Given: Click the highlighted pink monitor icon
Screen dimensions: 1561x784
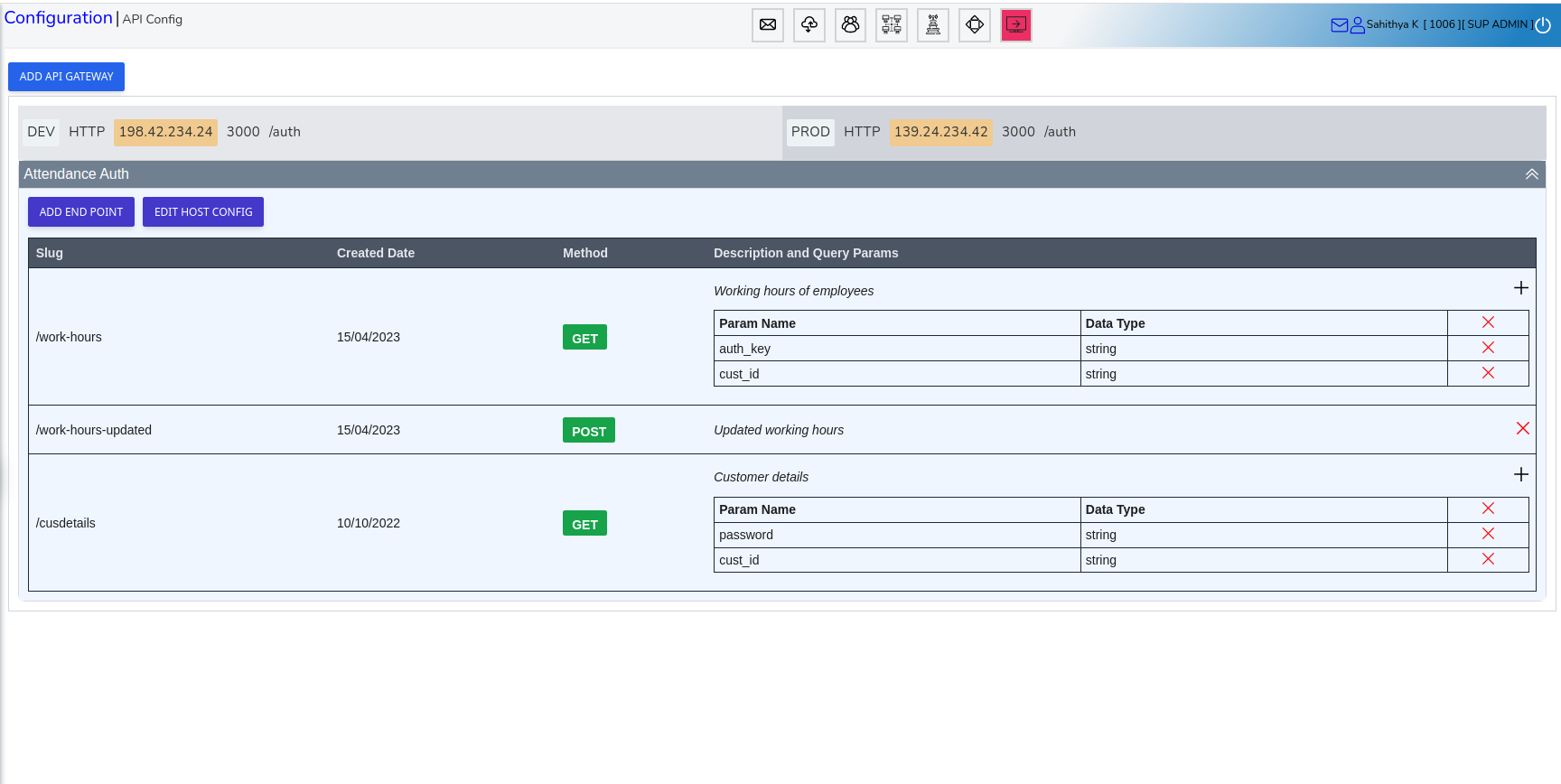Looking at the screenshot, I should 1016,25.
